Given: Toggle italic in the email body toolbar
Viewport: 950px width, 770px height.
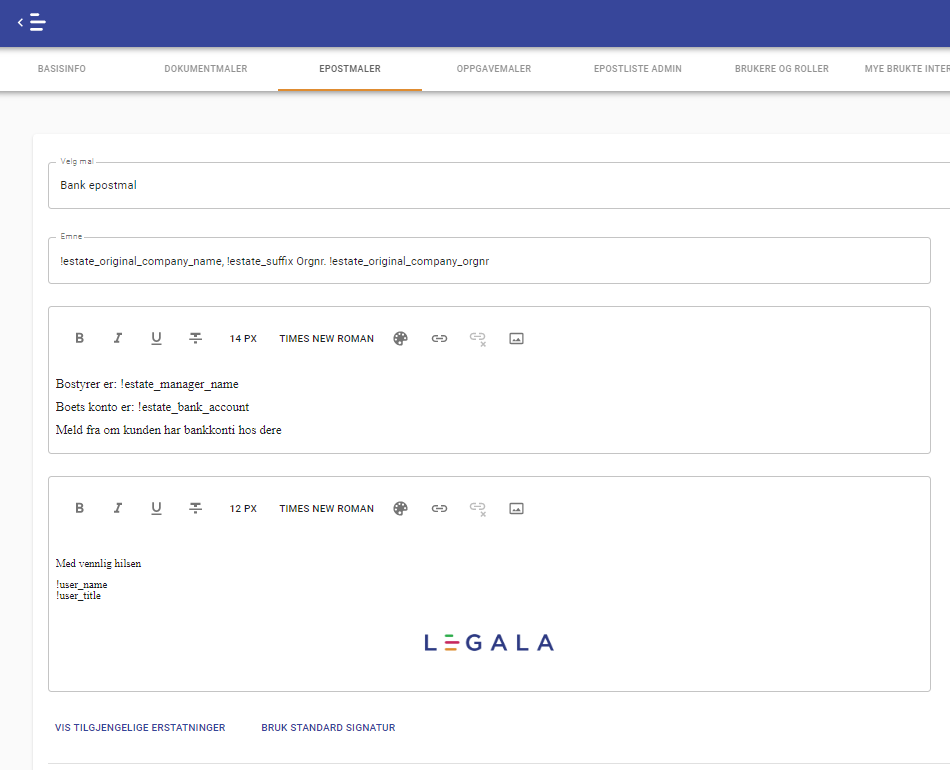Looking at the screenshot, I should point(118,338).
